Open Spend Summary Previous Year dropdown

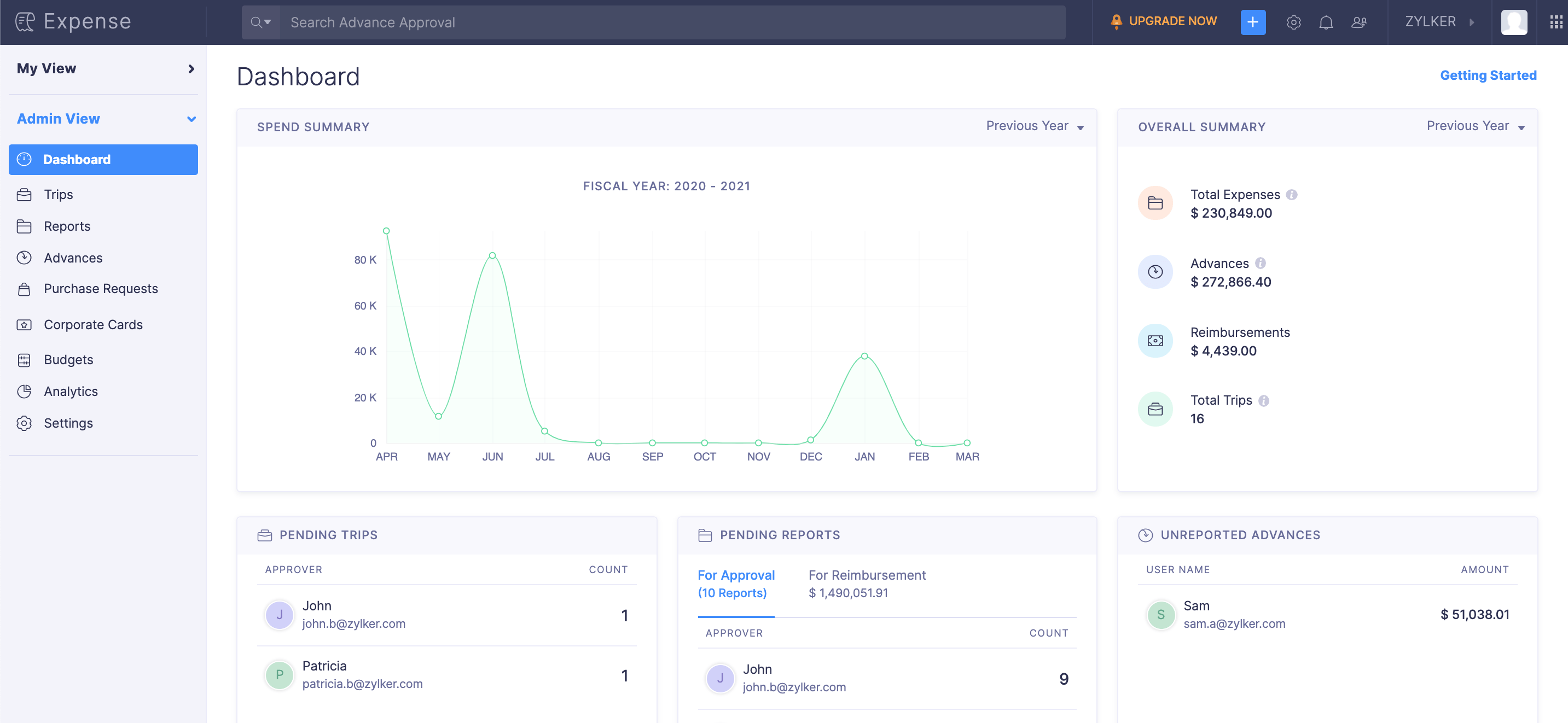click(x=1035, y=126)
